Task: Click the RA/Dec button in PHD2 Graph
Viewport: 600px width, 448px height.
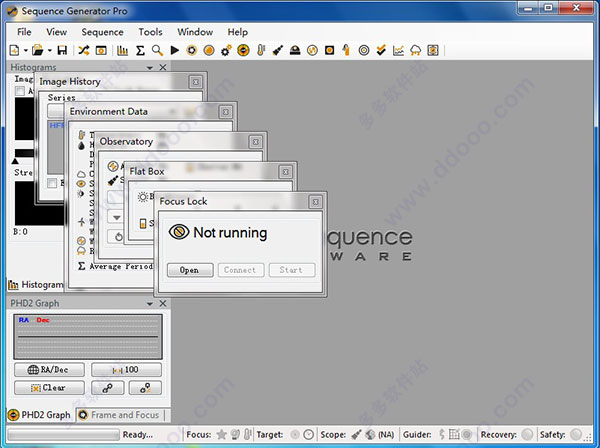Action: click(49, 370)
